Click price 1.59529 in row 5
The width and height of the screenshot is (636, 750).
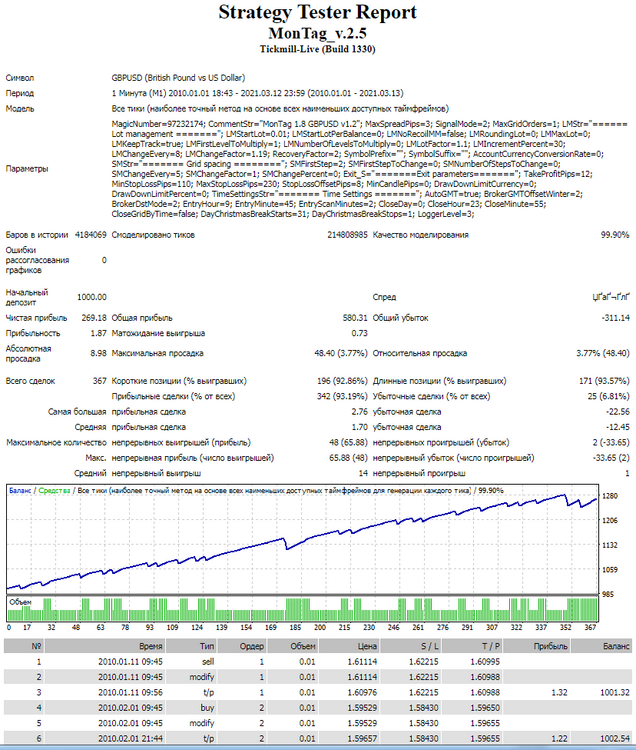[x=362, y=723]
